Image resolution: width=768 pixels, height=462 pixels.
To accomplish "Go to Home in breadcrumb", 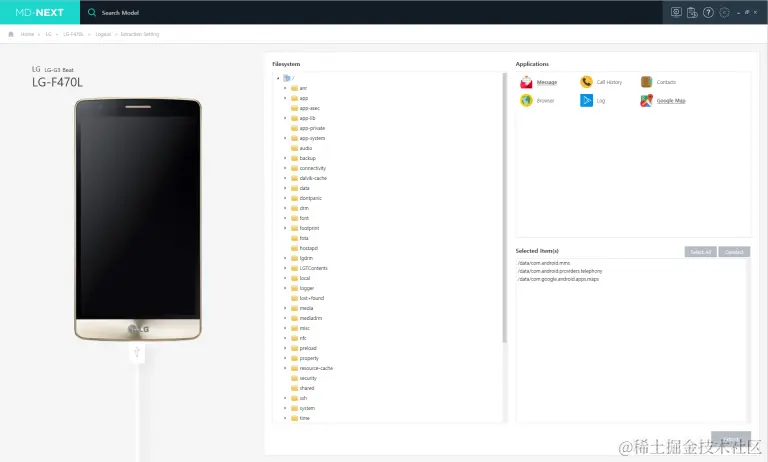I will (27, 34).
